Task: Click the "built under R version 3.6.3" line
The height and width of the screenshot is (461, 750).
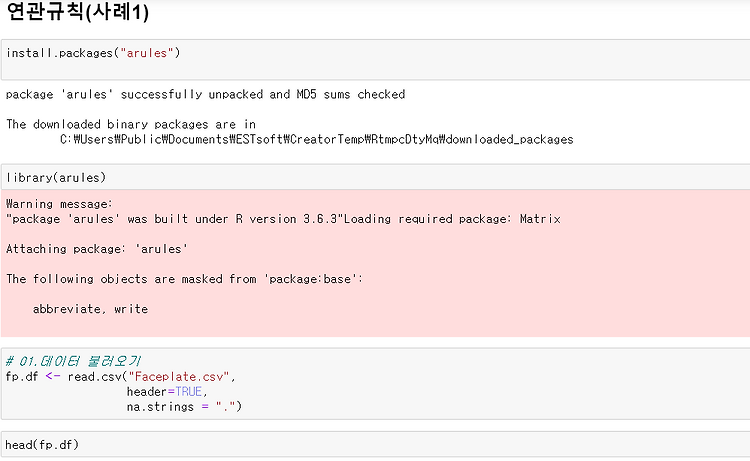Action: click(x=283, y=219)
